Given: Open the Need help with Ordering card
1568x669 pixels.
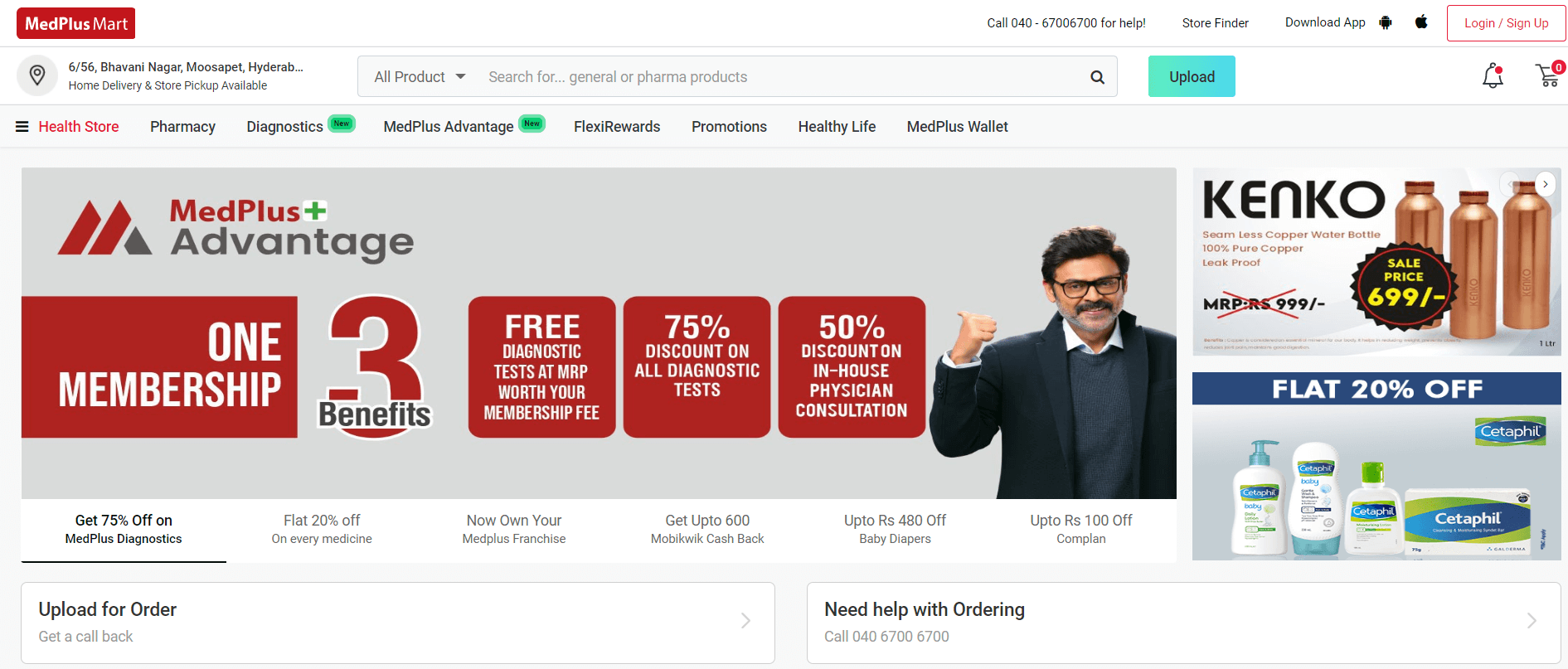Looking at the screenshot, I should [x=1184, y=623].
